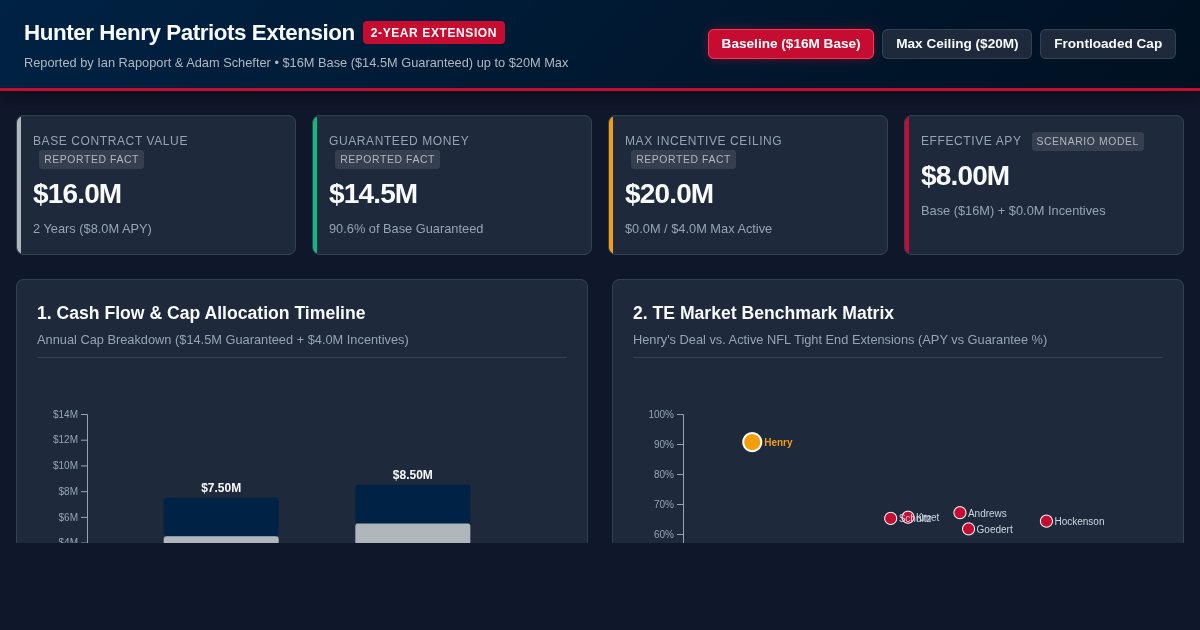This screenshot has width=1200, height=630.
Task: Click the $14.5M guaranteed money value
Action: (x=373, y=194)
